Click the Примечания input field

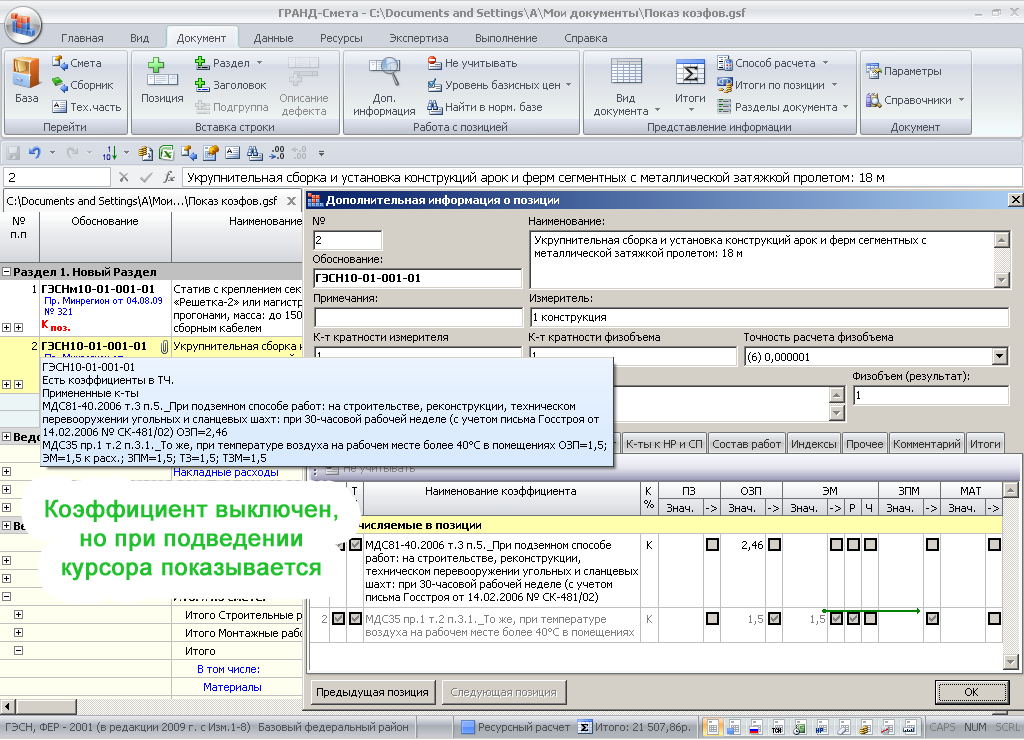(418, 317)
